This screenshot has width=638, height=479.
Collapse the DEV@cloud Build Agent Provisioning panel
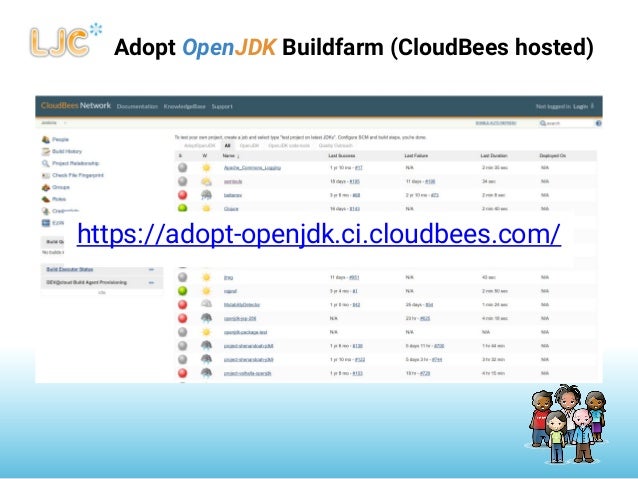[x=151, y=282]
